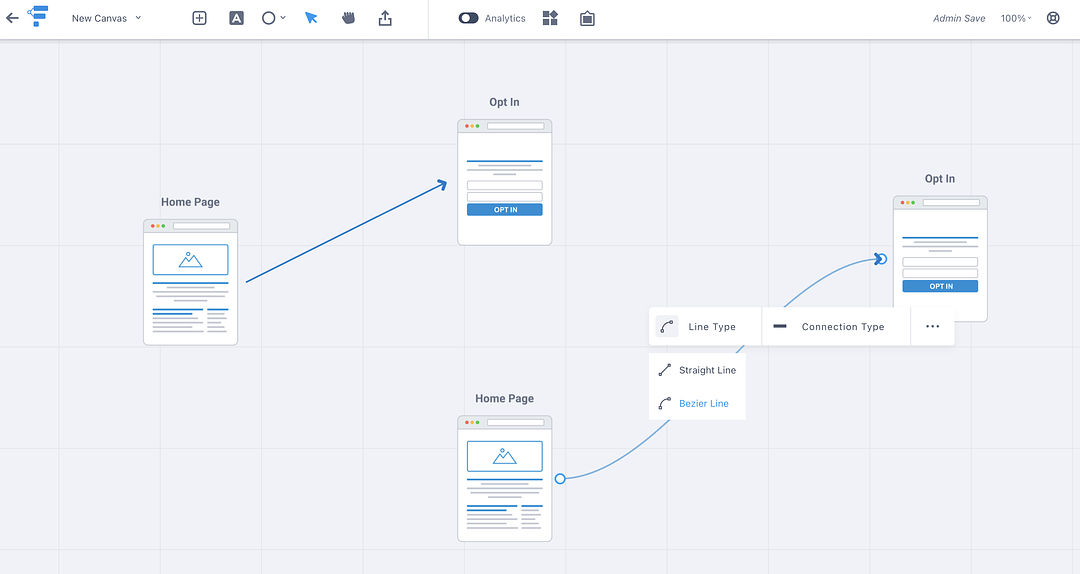Screen dimensions: 1080x574
Task: Click the curve icon beside Line Type
Action: tap(666, 327)
